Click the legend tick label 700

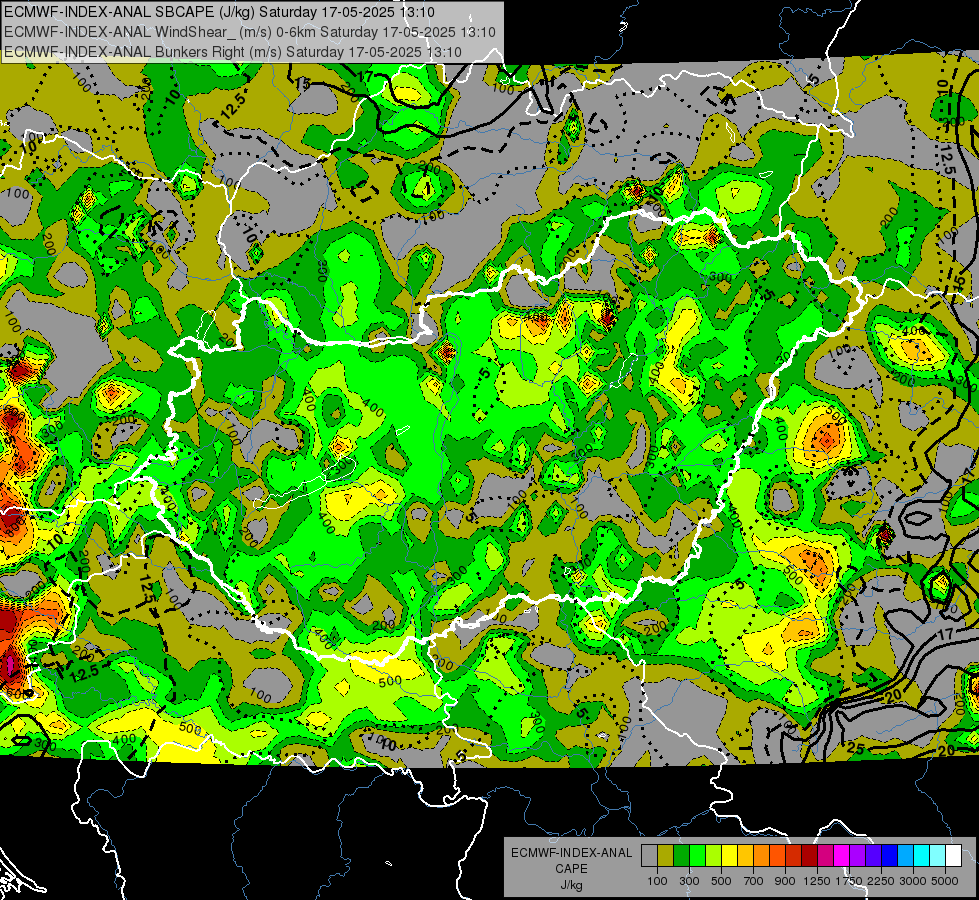754,881
